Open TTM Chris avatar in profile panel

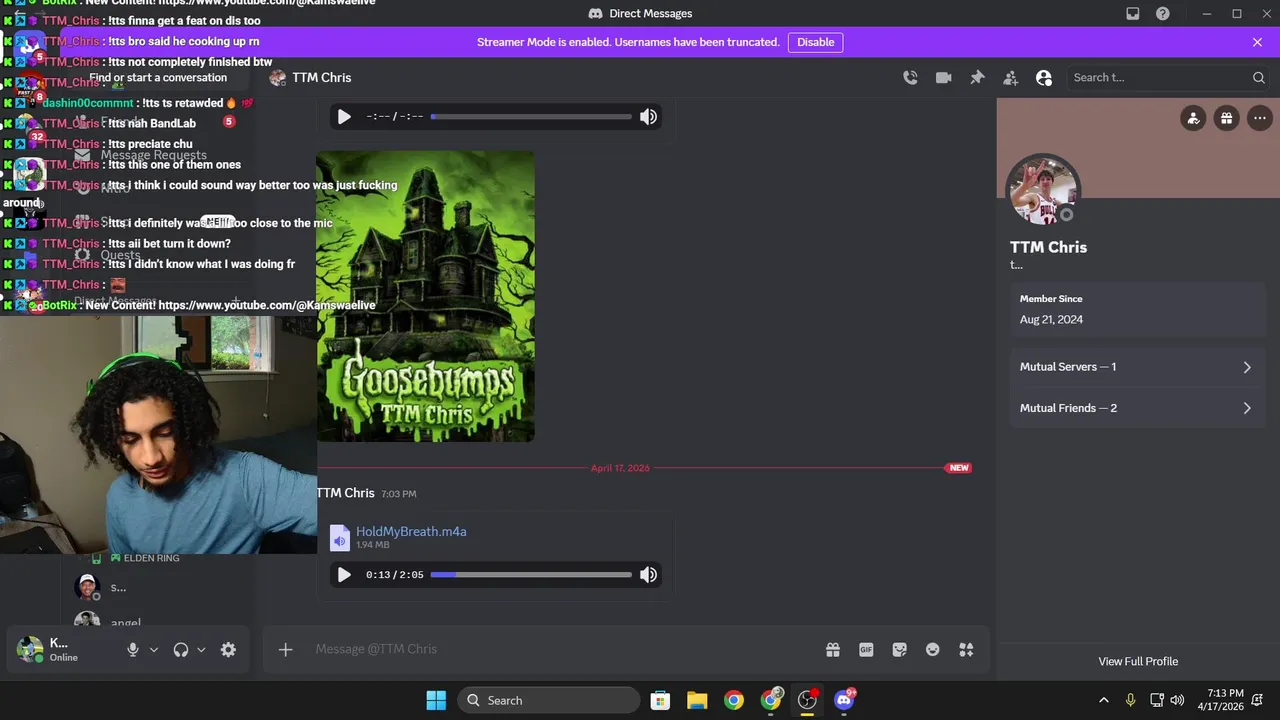click(x=1043, y=191)
